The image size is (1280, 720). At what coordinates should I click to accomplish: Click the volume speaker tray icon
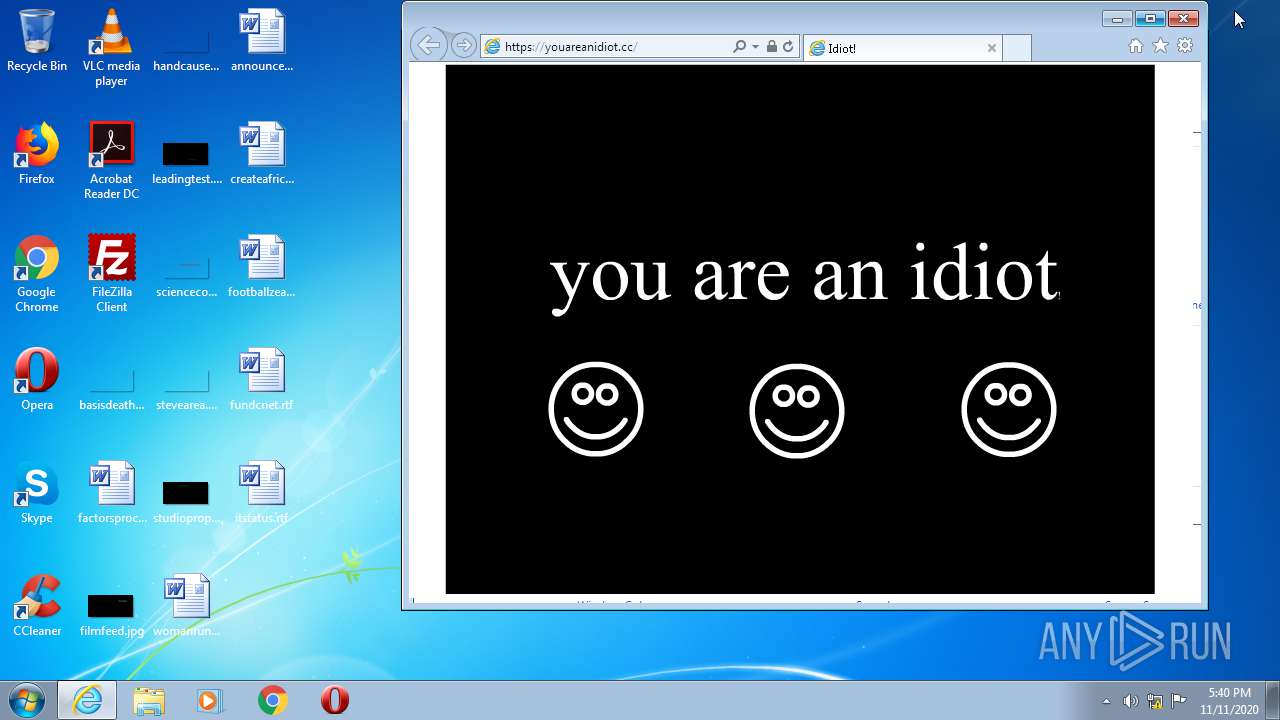point(1130,701)
